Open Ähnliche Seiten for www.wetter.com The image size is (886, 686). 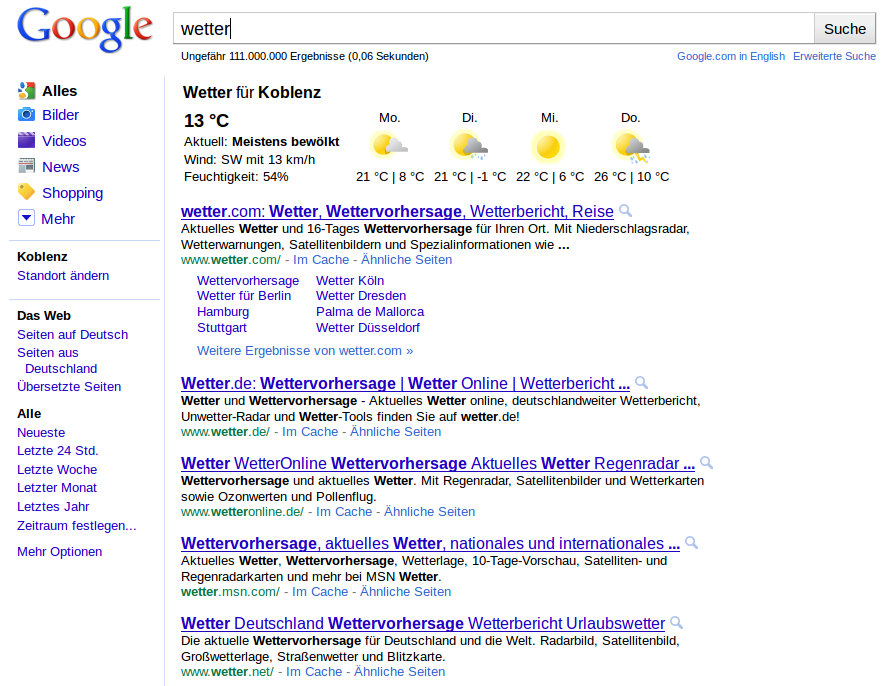(406, 260)
